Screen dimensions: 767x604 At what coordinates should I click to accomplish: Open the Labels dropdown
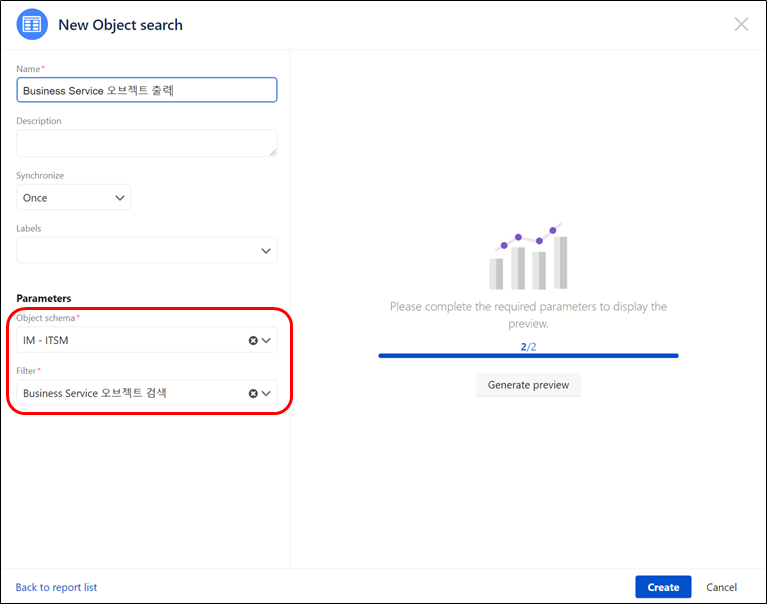(x=147, y=250)
